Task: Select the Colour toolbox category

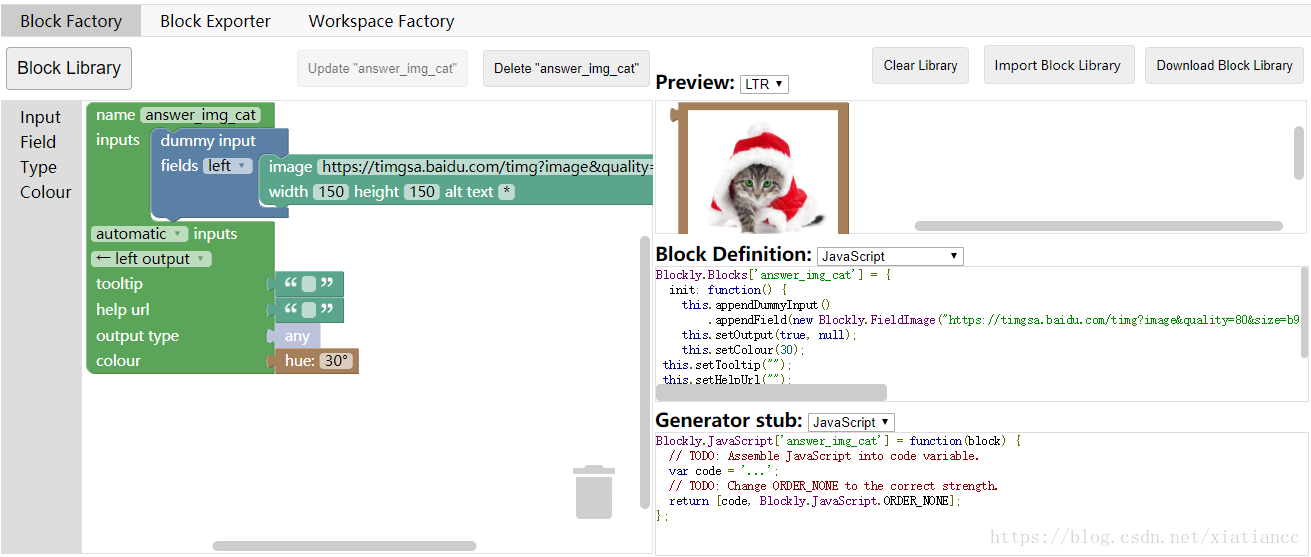Action: (45, 192)
